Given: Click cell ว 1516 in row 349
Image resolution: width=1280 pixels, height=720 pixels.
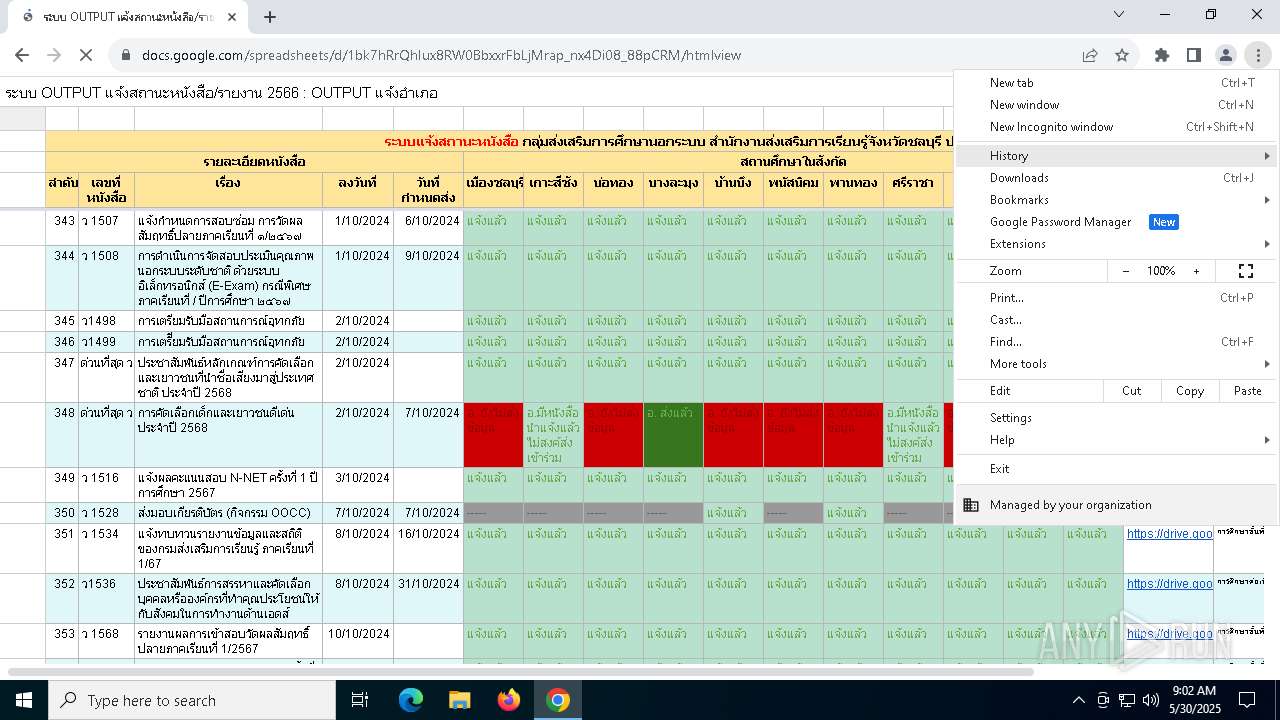Looking at the screenshot, I should click(106, 485).
